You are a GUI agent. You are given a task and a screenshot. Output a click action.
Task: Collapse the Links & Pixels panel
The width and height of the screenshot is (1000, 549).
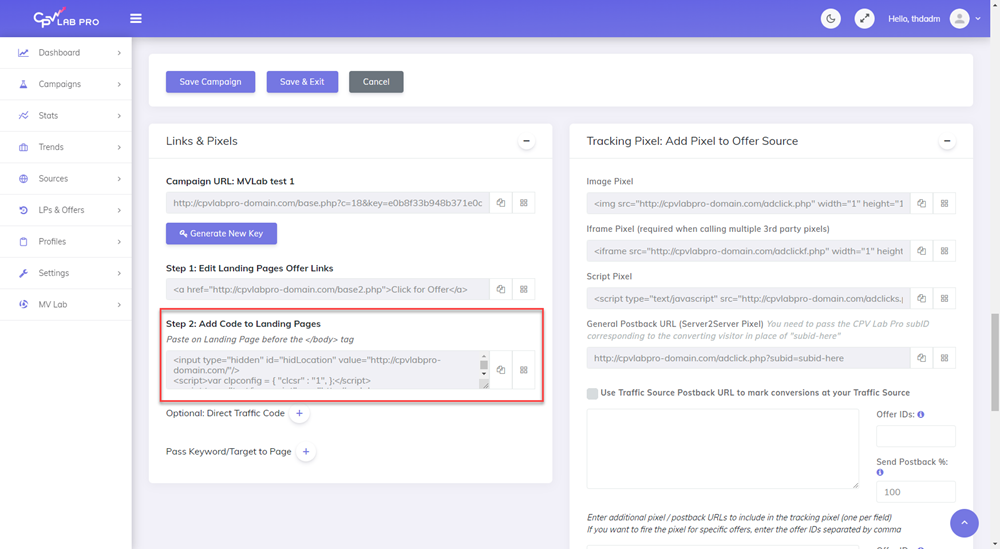526,141
